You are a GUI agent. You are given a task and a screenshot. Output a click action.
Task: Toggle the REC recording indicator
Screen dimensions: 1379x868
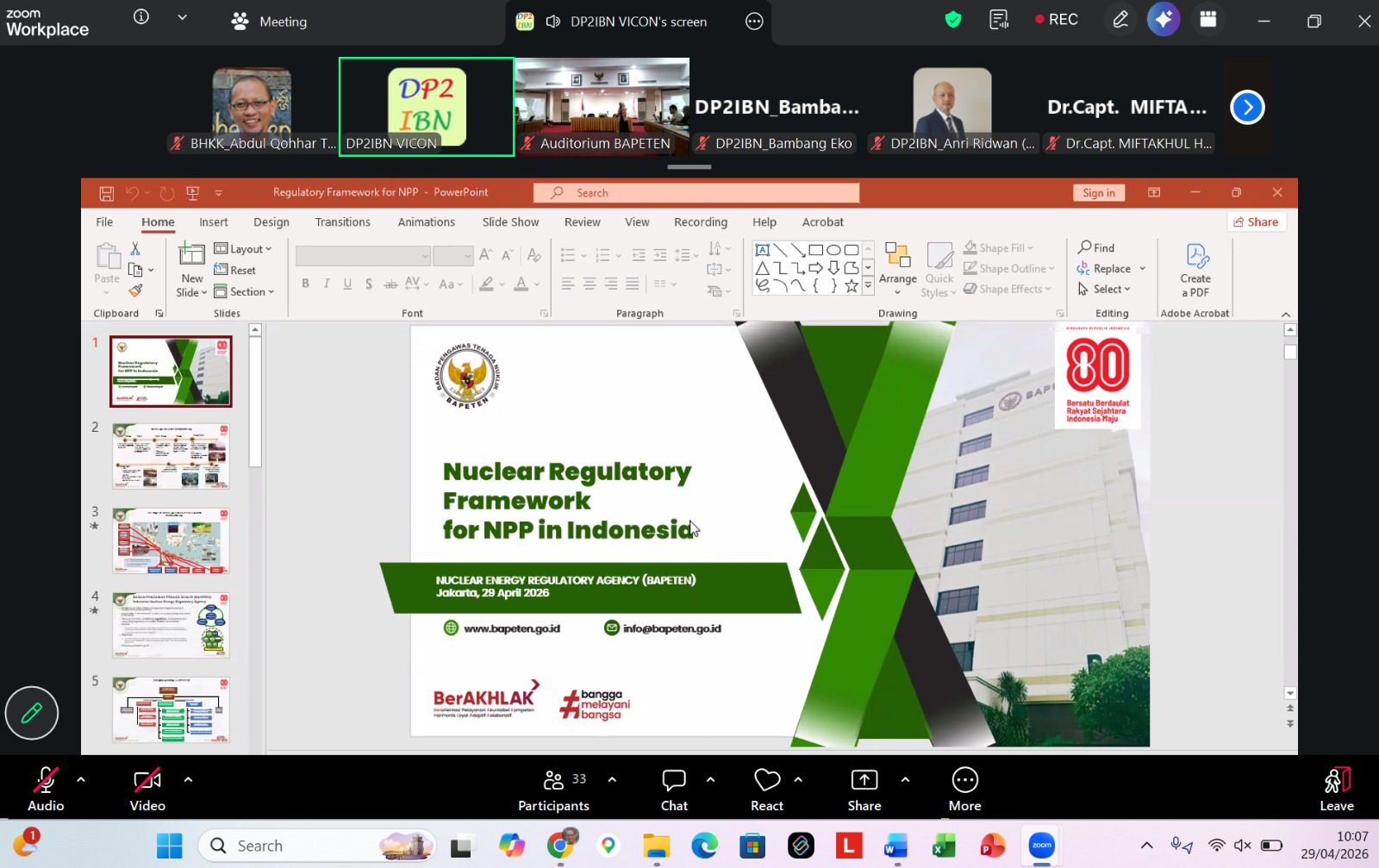[1056, 20]
